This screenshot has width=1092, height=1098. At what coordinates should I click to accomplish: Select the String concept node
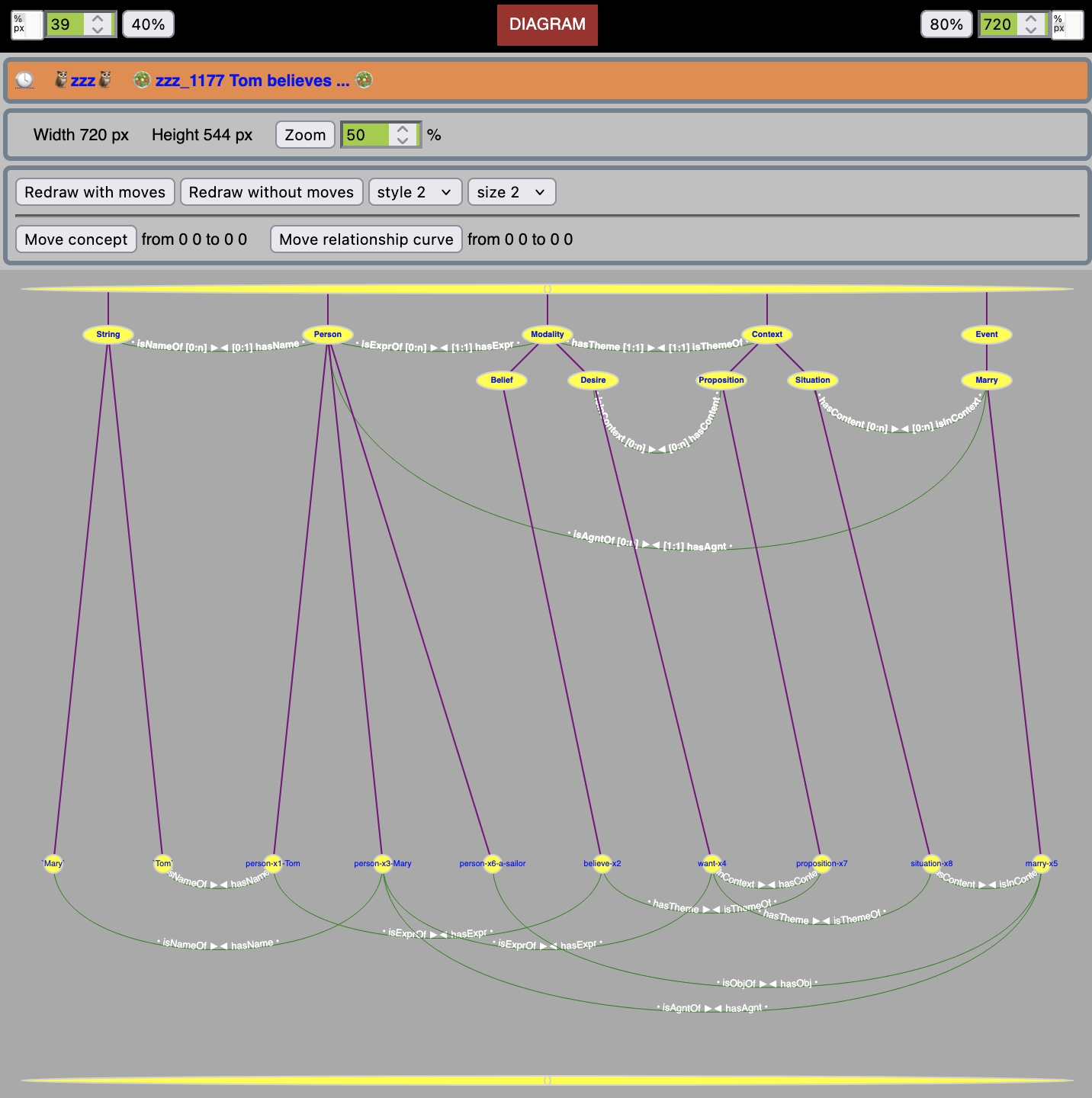[108, 334]
